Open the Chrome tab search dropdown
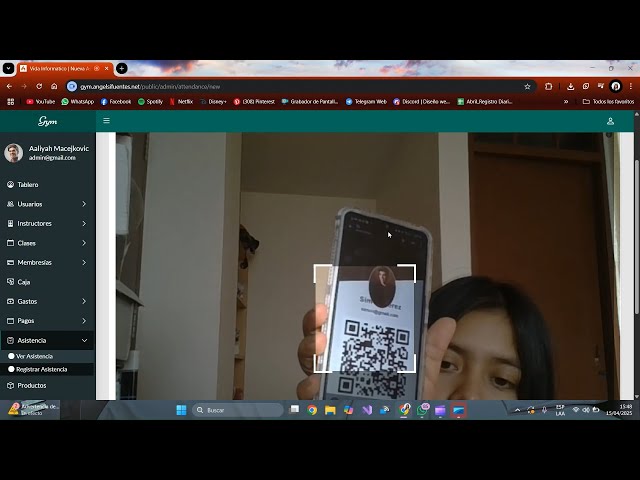This screenshot has height=480, width=640. (8, 69)
